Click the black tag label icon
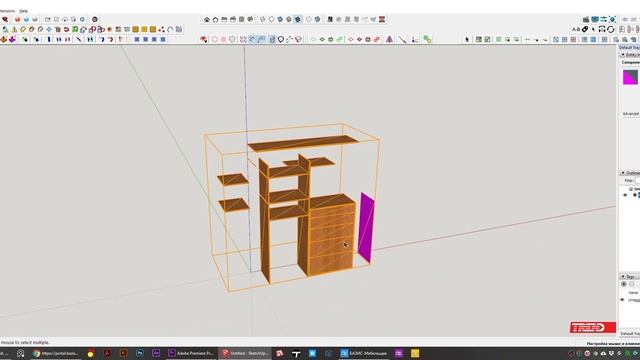640x360 pixels. (x=585, y=29)
